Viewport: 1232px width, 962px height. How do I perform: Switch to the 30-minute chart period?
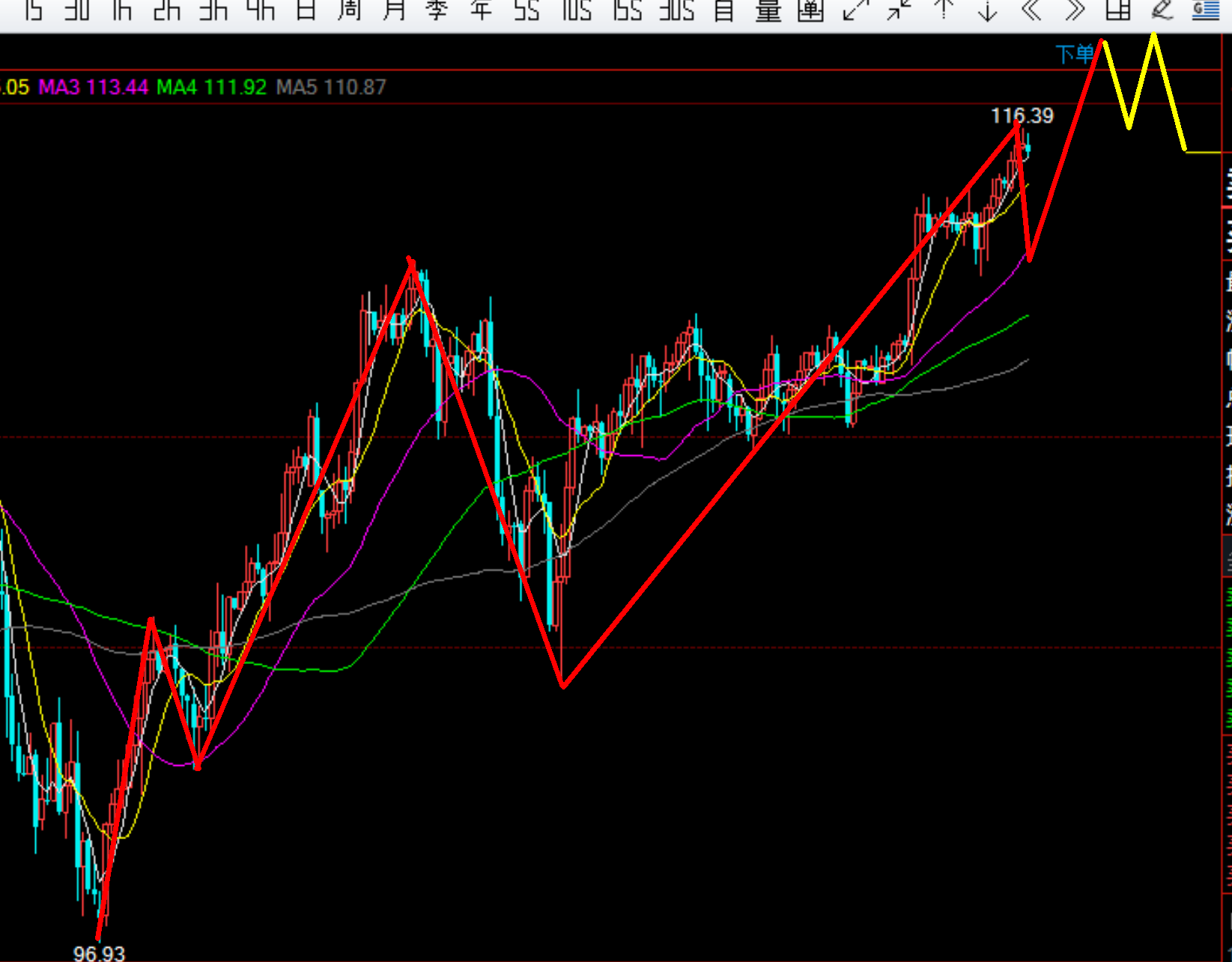(x=77, y=10)
